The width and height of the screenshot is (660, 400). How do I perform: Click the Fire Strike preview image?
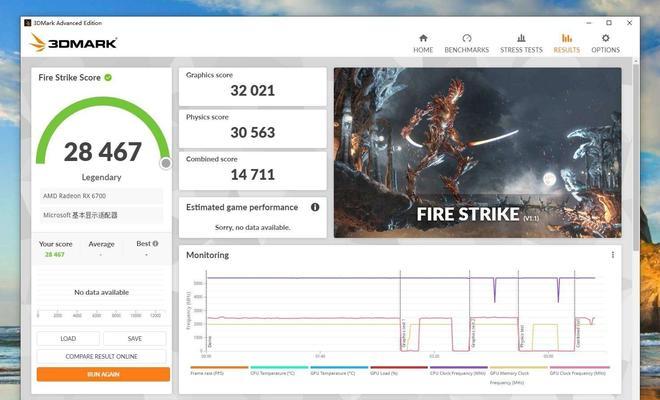coord(477,152)
